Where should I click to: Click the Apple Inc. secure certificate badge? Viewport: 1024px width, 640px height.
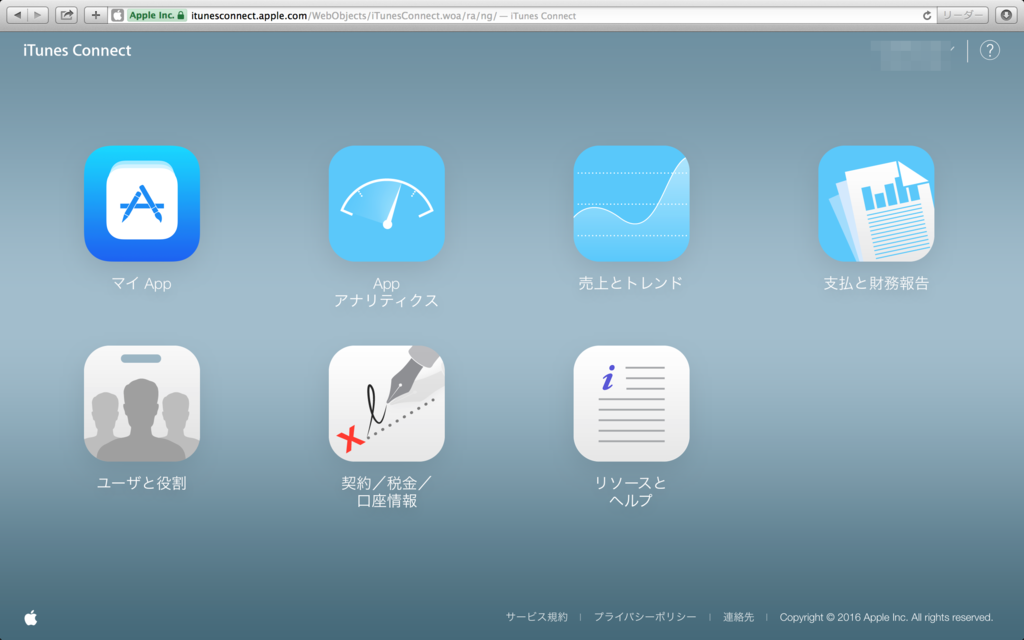coord(156,16)
